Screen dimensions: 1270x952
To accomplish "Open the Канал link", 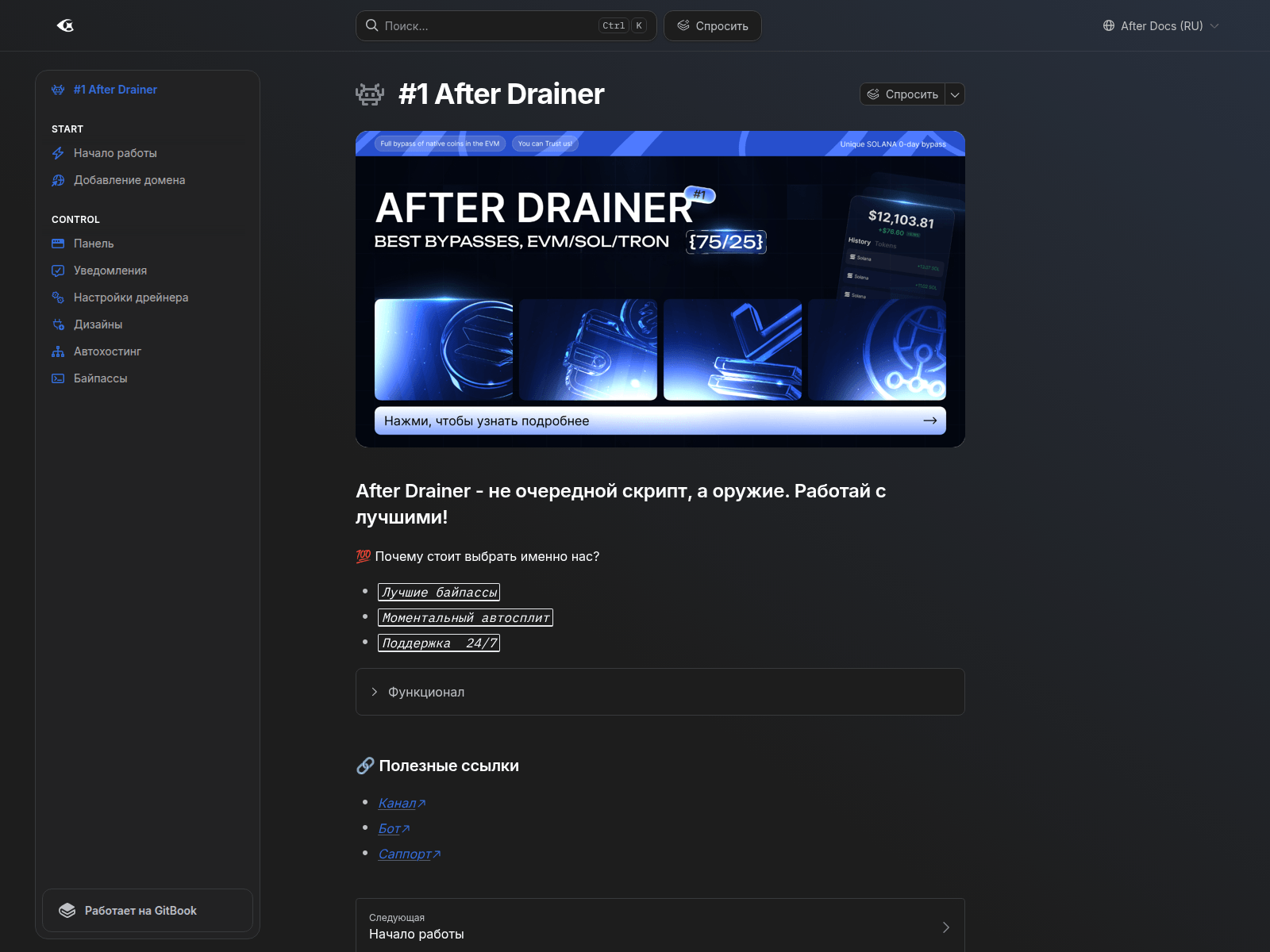I will pos(397,803).
